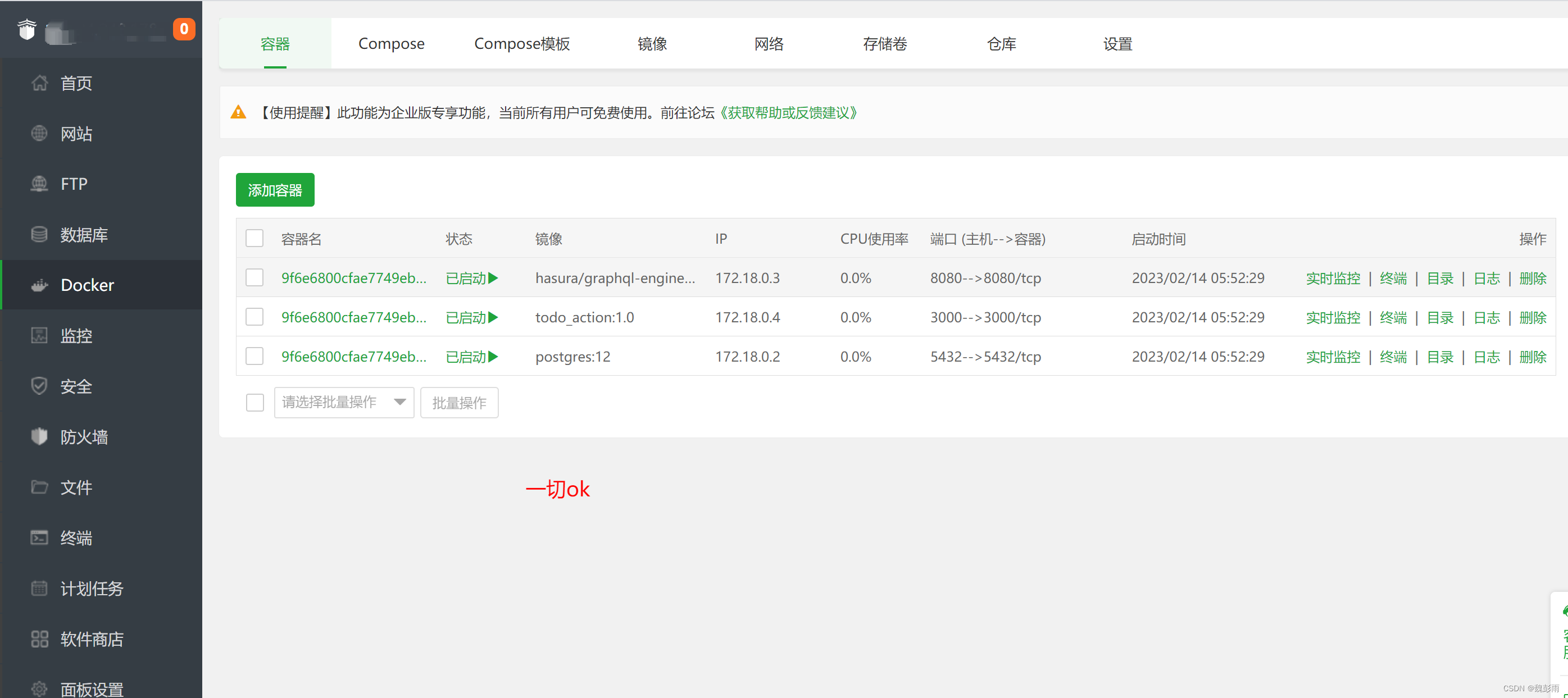This screenshot has height=698, width=1568.
Task: Open the 镜像 tab
Action: coord(652,44)
